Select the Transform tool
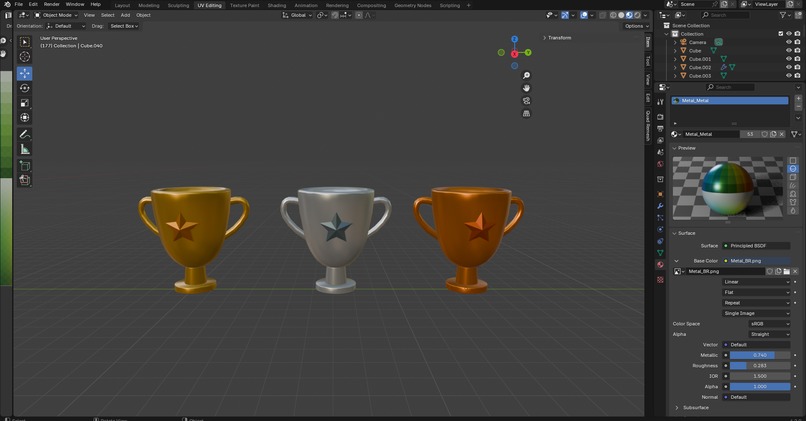This screenshot has width=806, height=421. pos(25,118)
